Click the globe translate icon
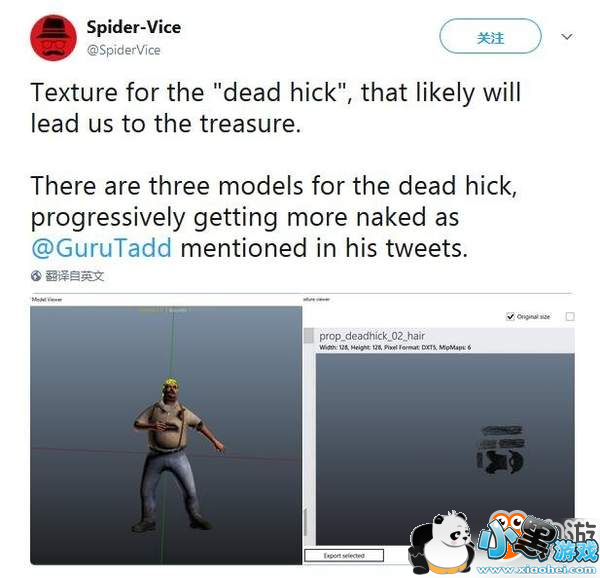 pos(36,276)
